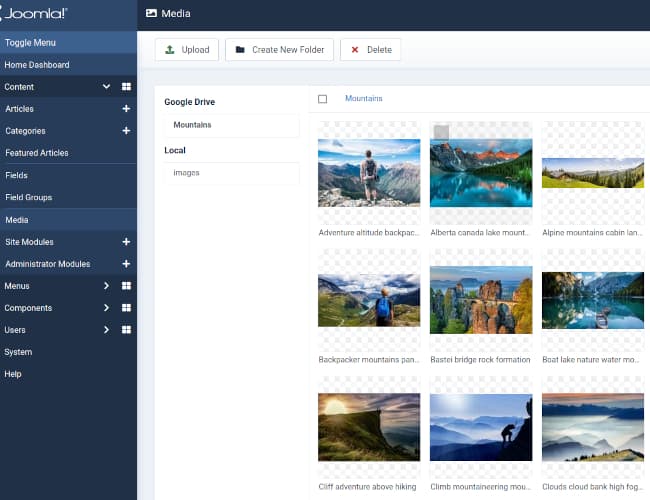This screenshot has height=500, width=650.
Task: Open the Users dashboard grid icon
Action: pos(126,330)
